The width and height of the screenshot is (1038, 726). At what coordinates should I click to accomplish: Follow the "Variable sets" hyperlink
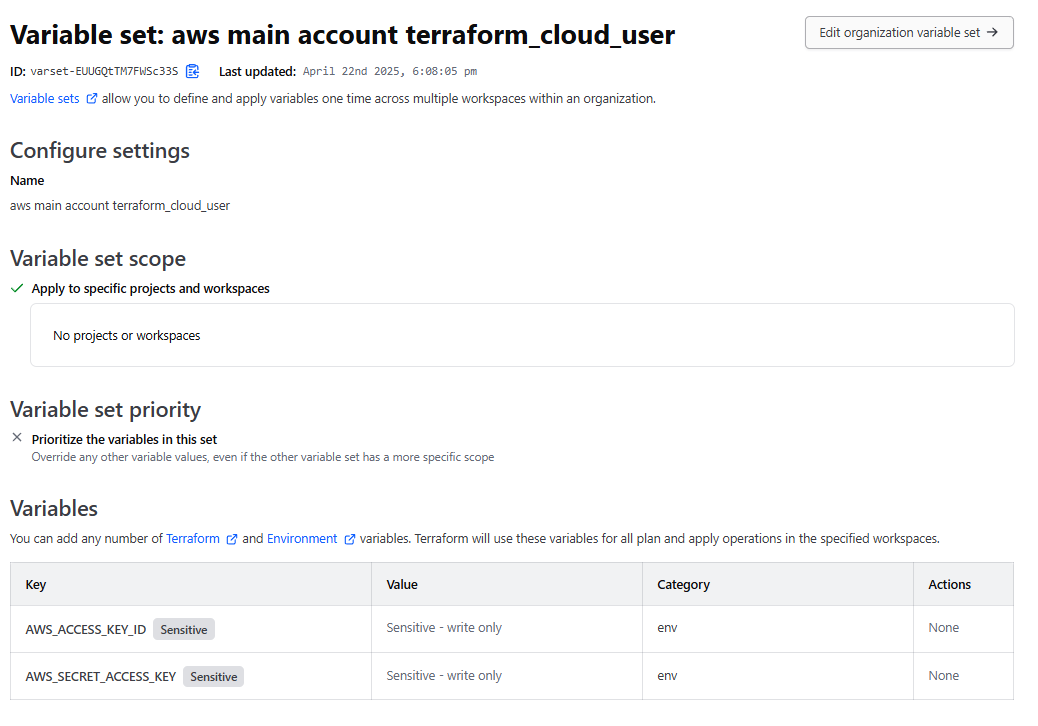[x=45, y=98]
